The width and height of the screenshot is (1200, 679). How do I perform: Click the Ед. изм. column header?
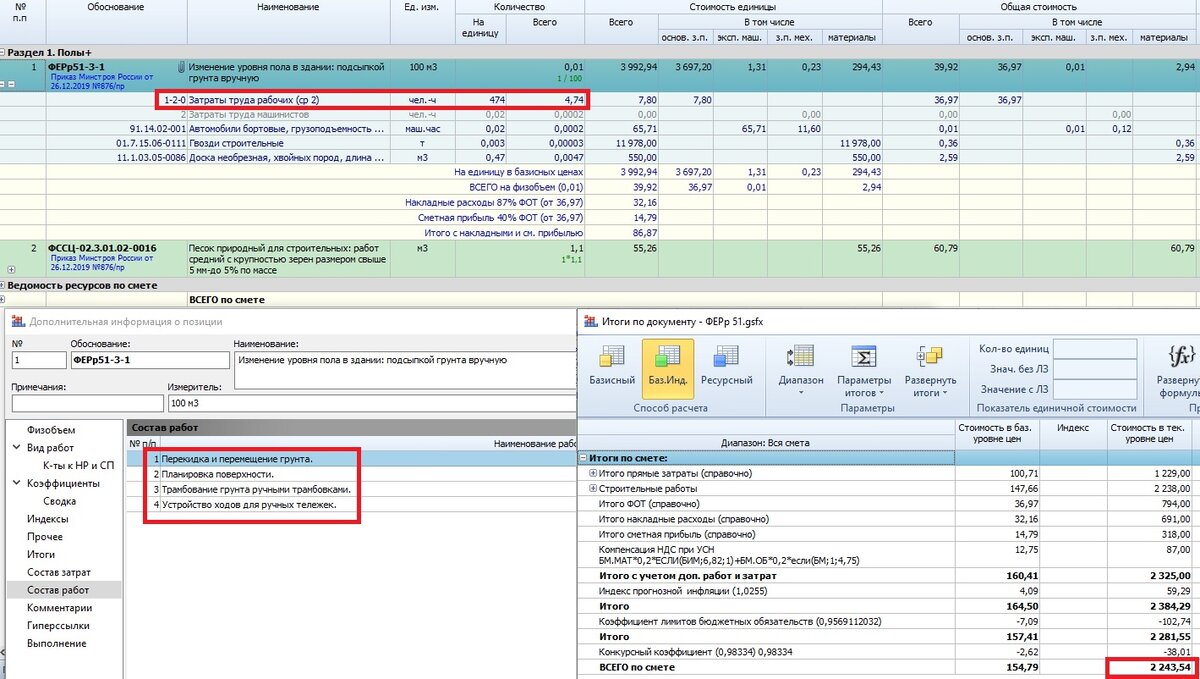tap(422, 7)
